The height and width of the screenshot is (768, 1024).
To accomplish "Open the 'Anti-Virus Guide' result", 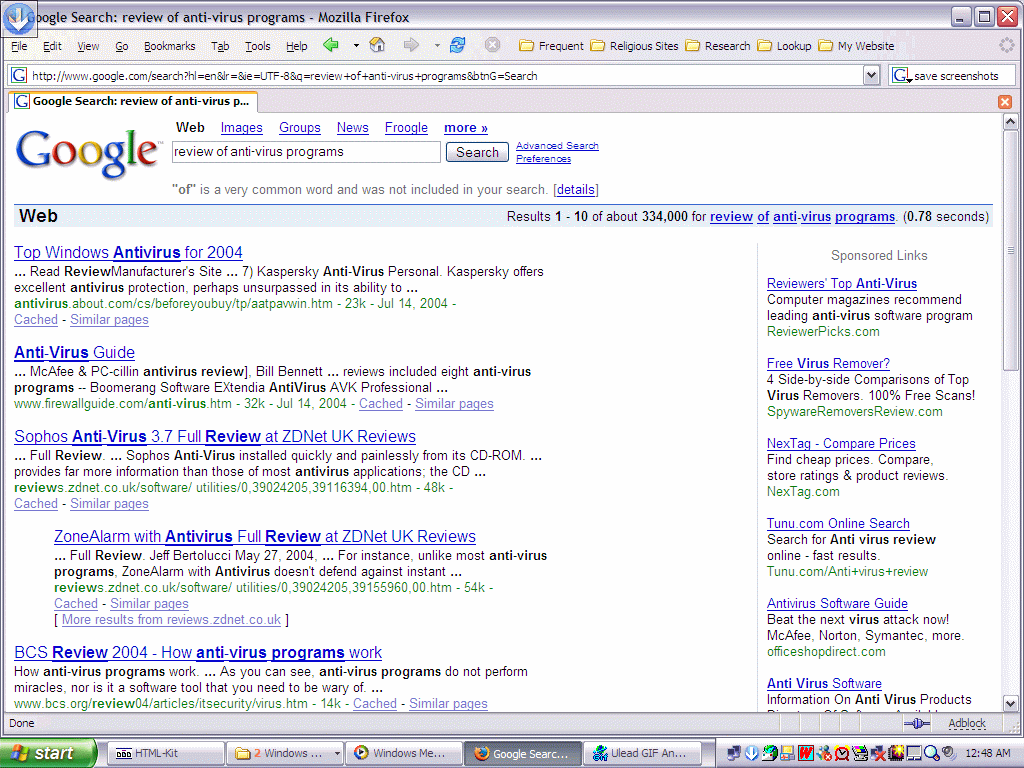I will tap(74, 353).
